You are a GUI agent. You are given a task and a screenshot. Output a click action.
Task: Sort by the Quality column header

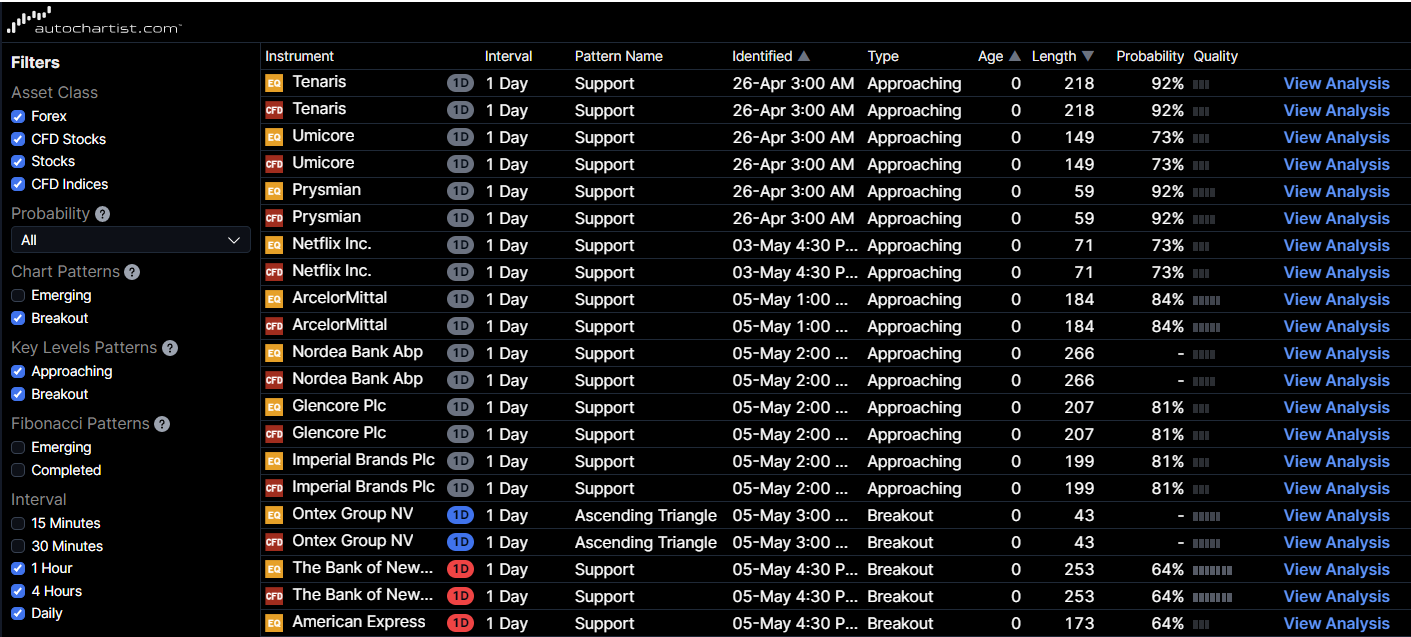pyautogui.click(x=1216, y=56)
